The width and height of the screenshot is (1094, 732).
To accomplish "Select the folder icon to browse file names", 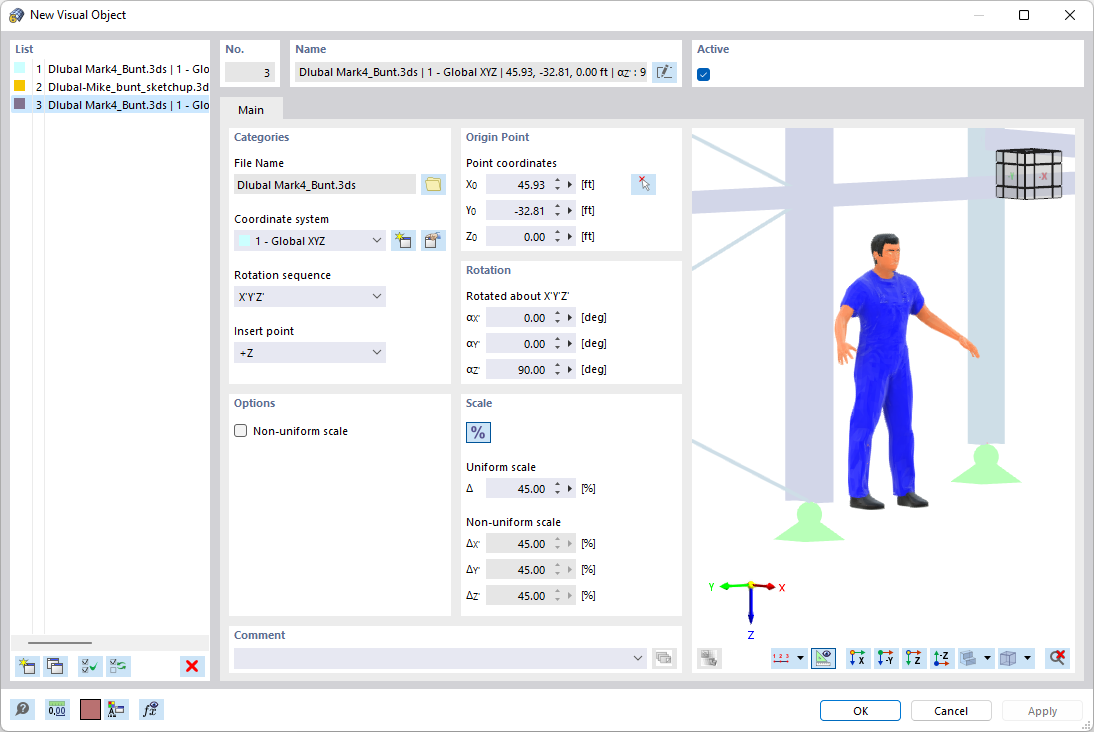I will 434,184.
